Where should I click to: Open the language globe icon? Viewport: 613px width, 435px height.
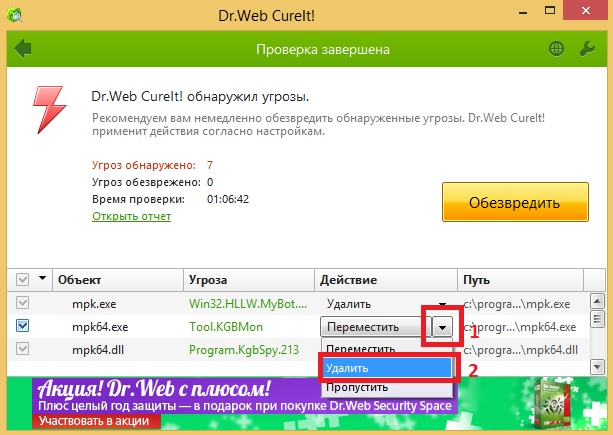[x=556, y=49]
